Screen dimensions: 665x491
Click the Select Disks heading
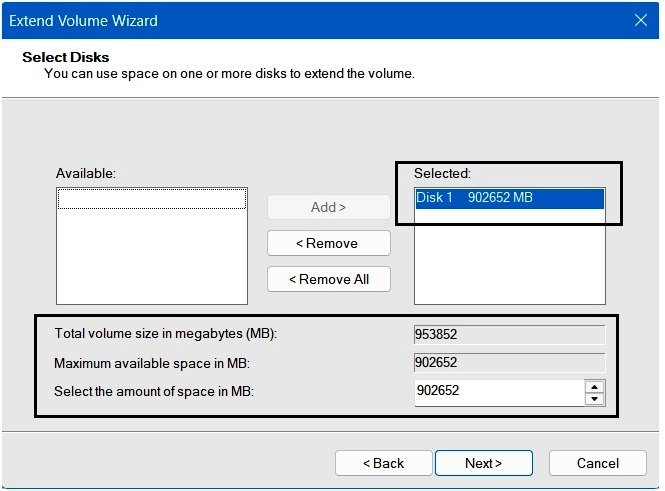coord(66,57)
